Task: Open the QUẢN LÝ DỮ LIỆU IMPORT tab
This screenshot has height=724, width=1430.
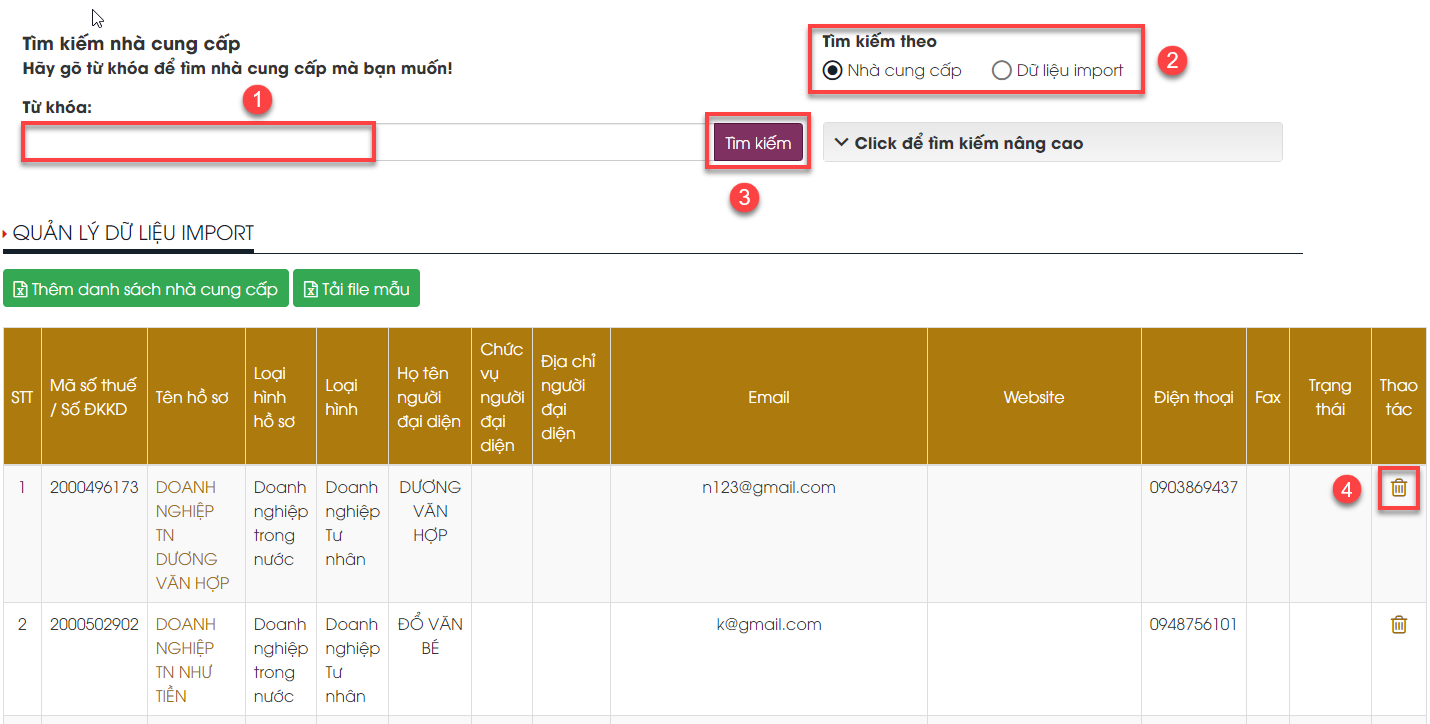Action: (x=133, y=233)
